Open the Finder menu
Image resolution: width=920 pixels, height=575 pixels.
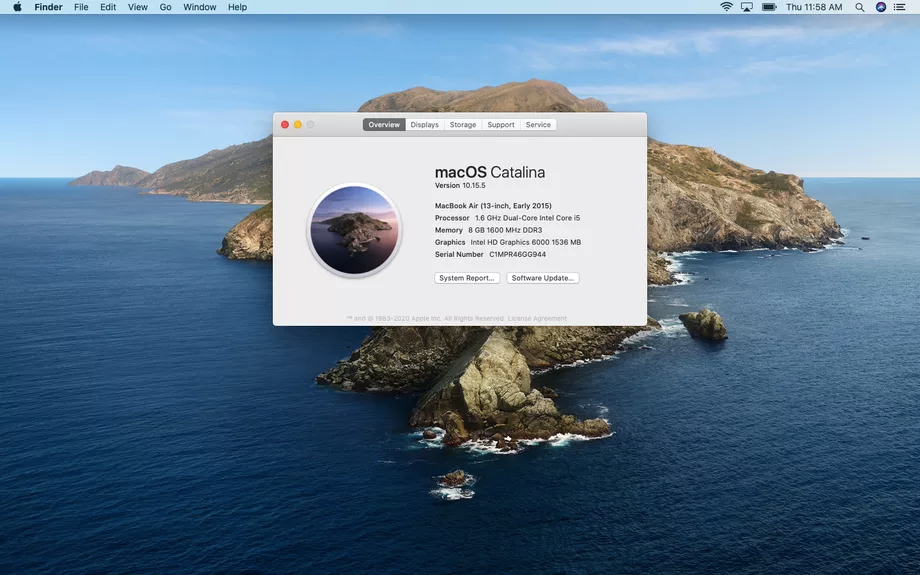tap(48, 7)
